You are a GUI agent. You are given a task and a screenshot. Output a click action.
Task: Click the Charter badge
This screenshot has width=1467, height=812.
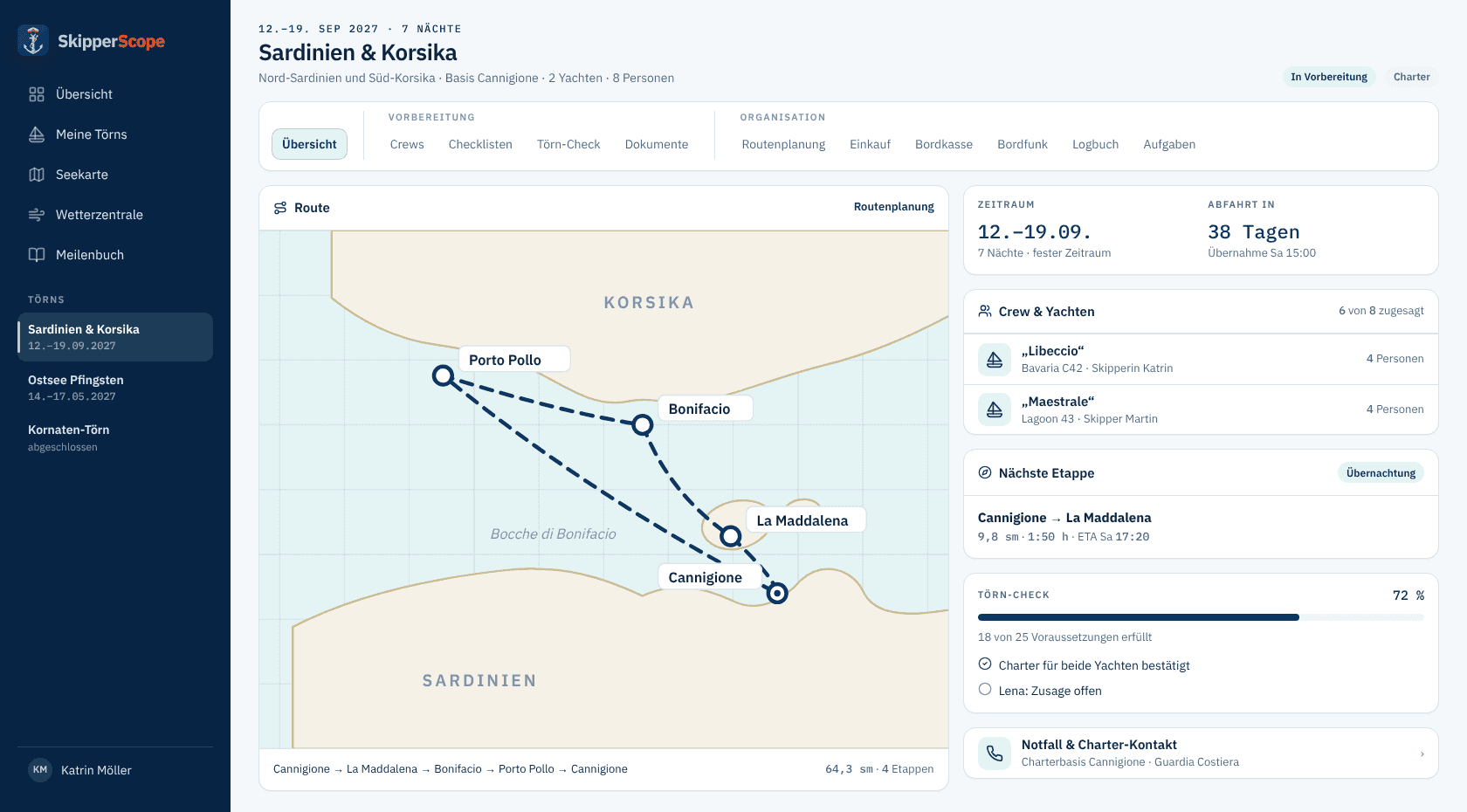click(1411, 77)
